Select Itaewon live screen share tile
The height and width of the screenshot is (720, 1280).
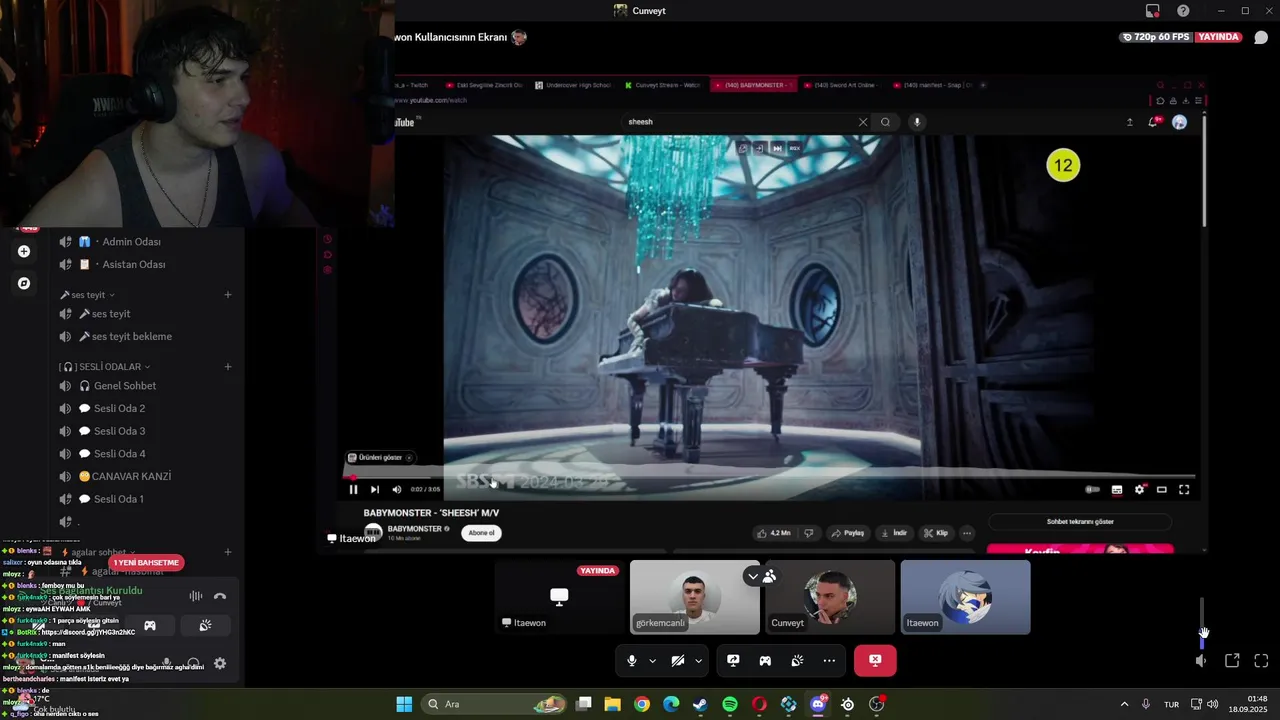pos(559,597)
